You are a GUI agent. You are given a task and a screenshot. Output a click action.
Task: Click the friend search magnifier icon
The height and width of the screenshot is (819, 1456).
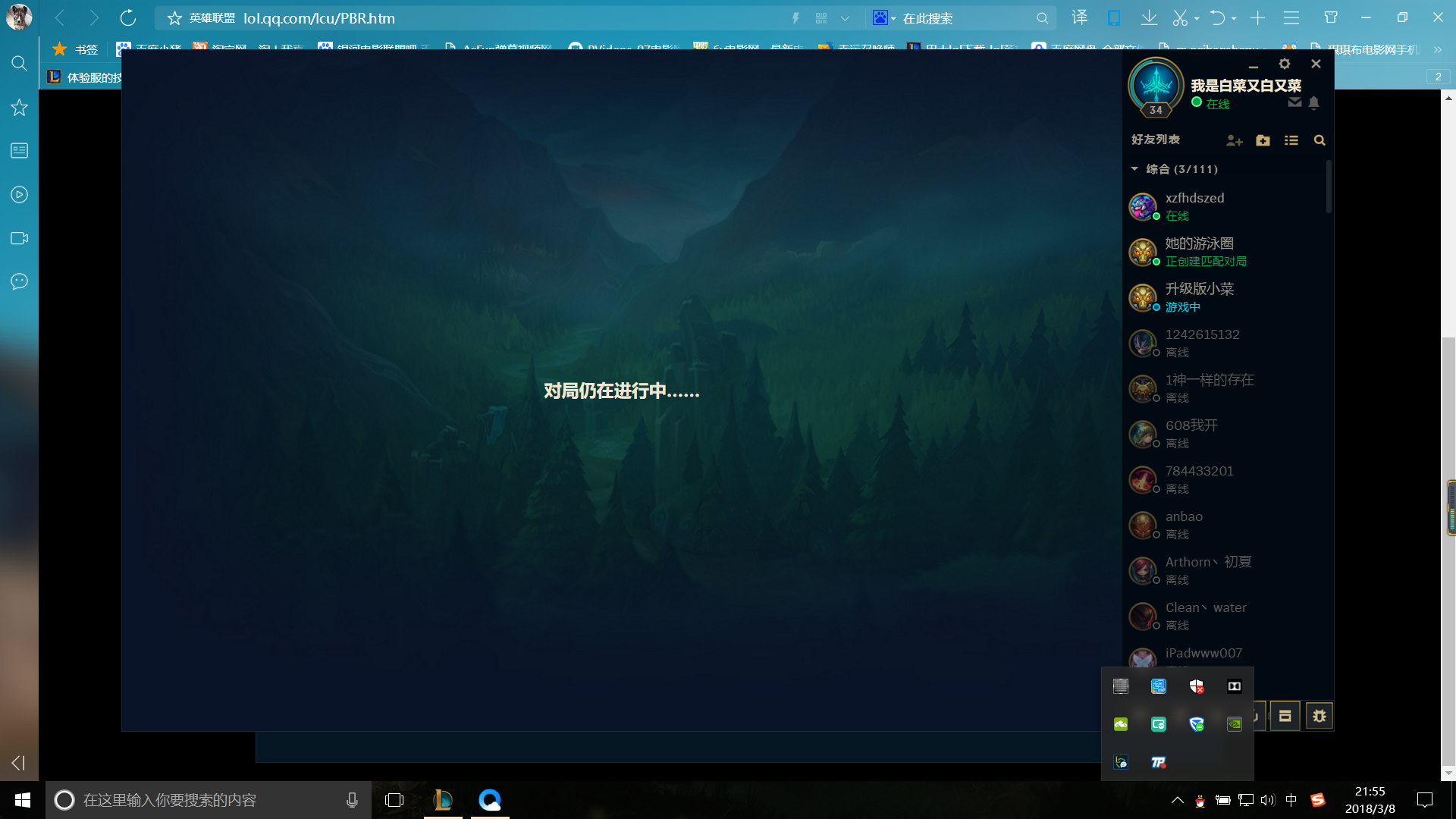pos(1319,140)
